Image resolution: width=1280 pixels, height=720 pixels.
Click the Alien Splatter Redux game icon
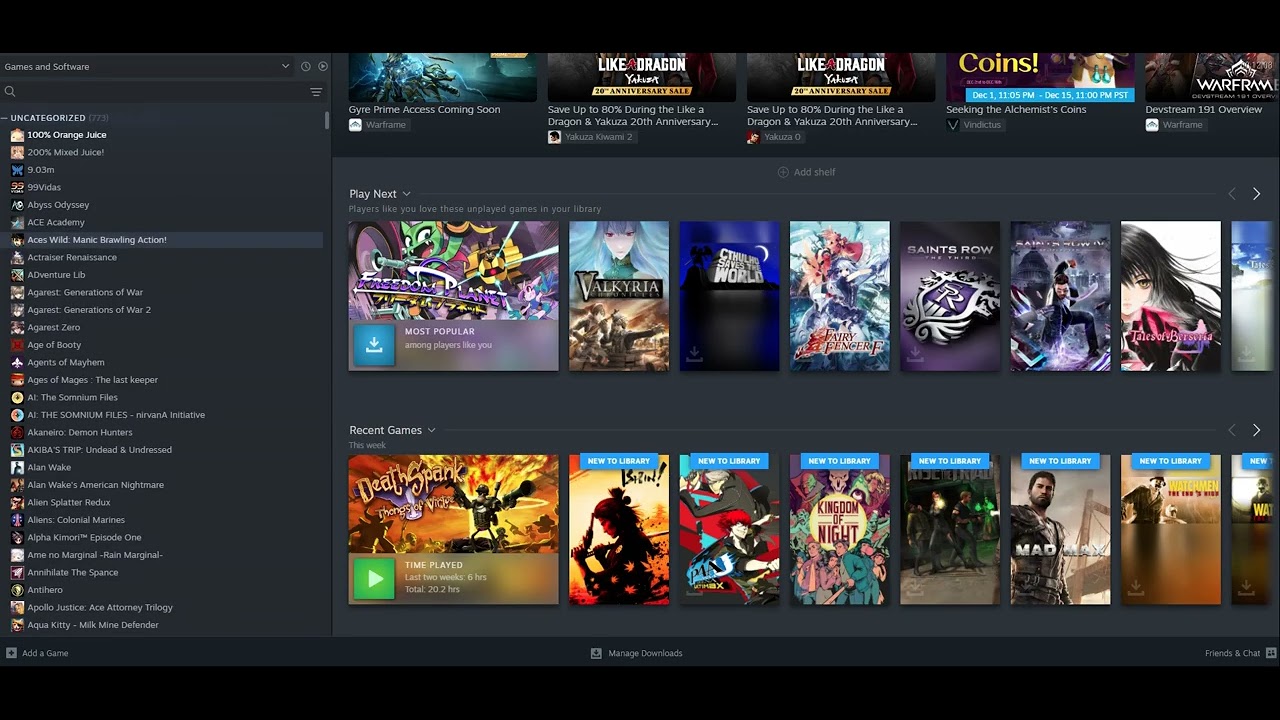point(17,502)
